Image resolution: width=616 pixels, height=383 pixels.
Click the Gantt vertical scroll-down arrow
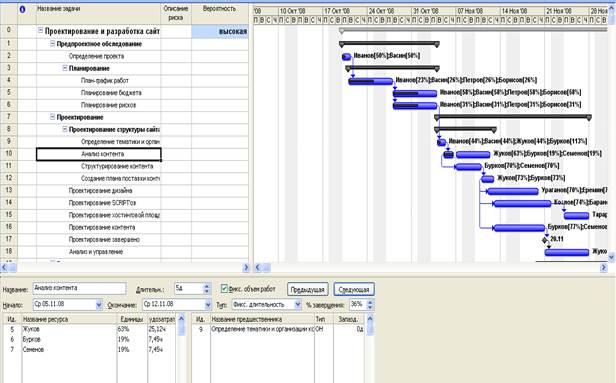point(611,257)
